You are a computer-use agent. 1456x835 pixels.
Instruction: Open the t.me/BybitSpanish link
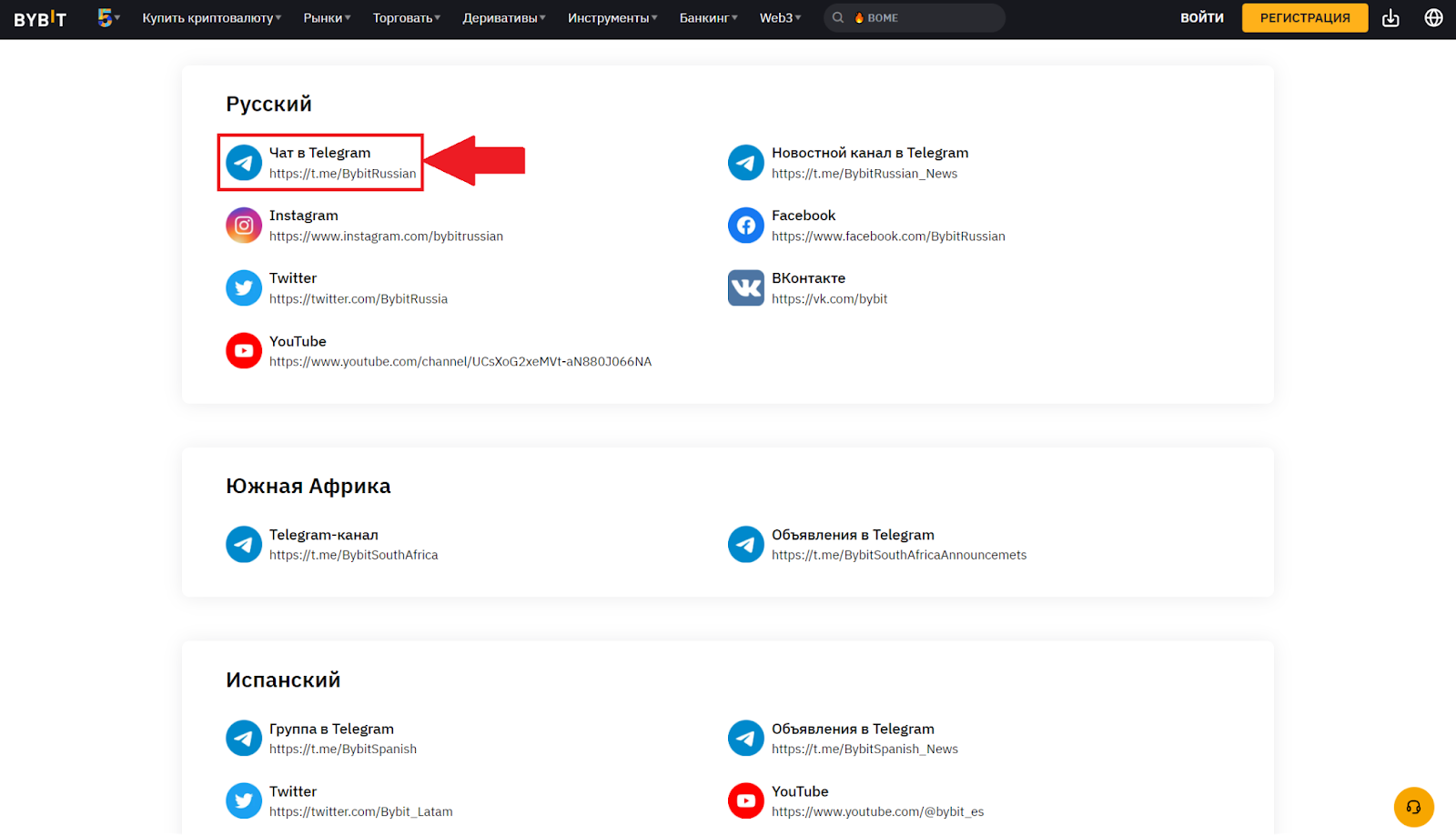pos(343,749)
